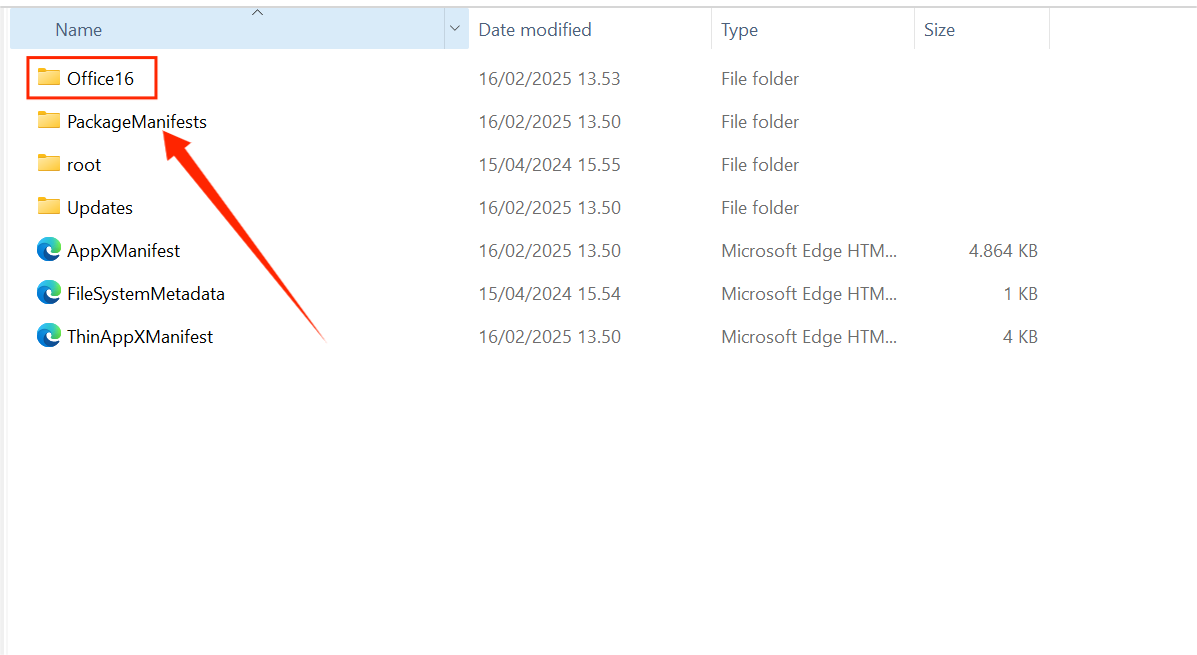Click the 4.864 KB size value
This screenshot has height=655, width=1197.
click(x=1002, y=250)
